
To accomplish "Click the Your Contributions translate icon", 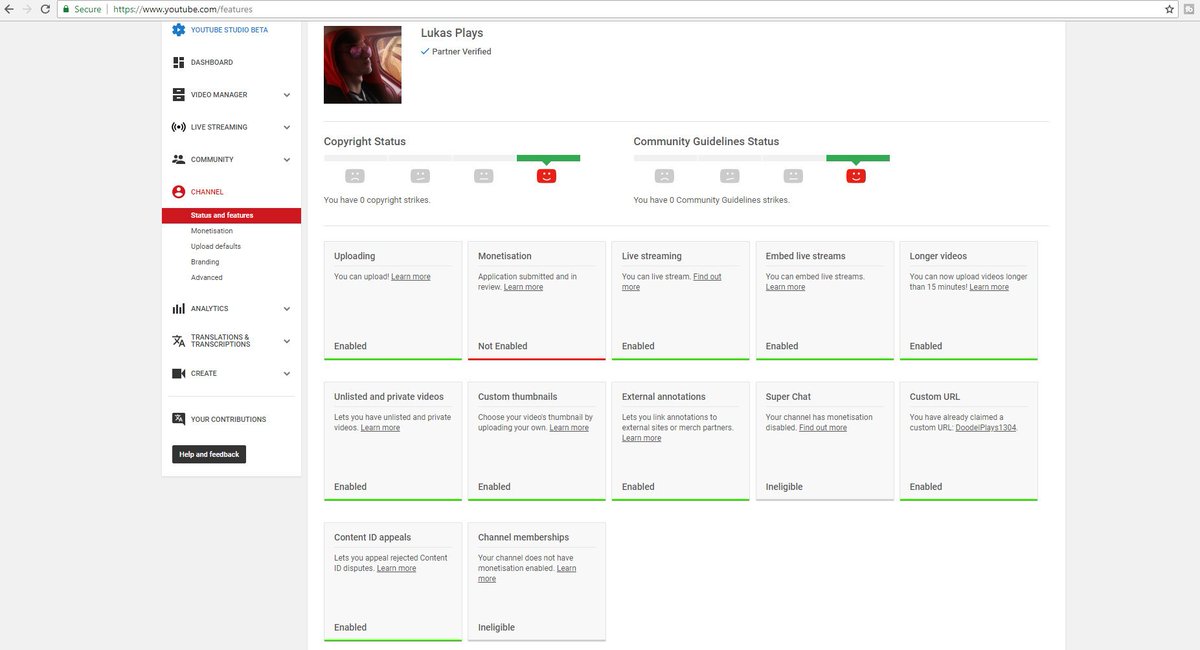I will point(179,419).
